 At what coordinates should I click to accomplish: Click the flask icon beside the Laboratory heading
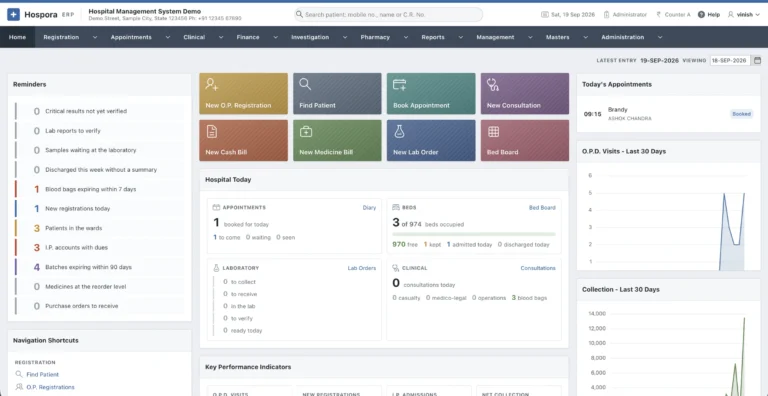(x=216, y=268)
